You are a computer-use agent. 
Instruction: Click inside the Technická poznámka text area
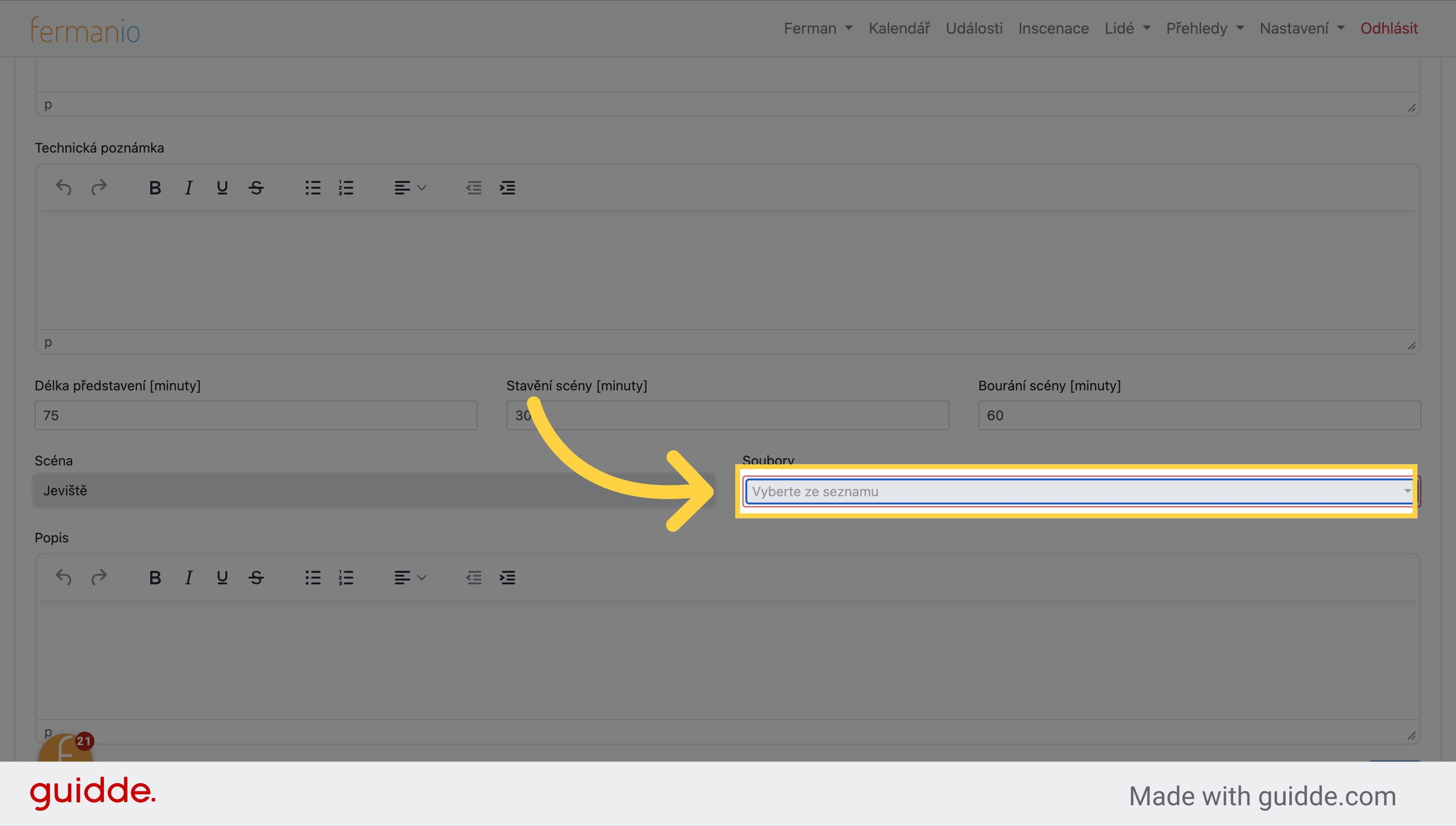728,270
